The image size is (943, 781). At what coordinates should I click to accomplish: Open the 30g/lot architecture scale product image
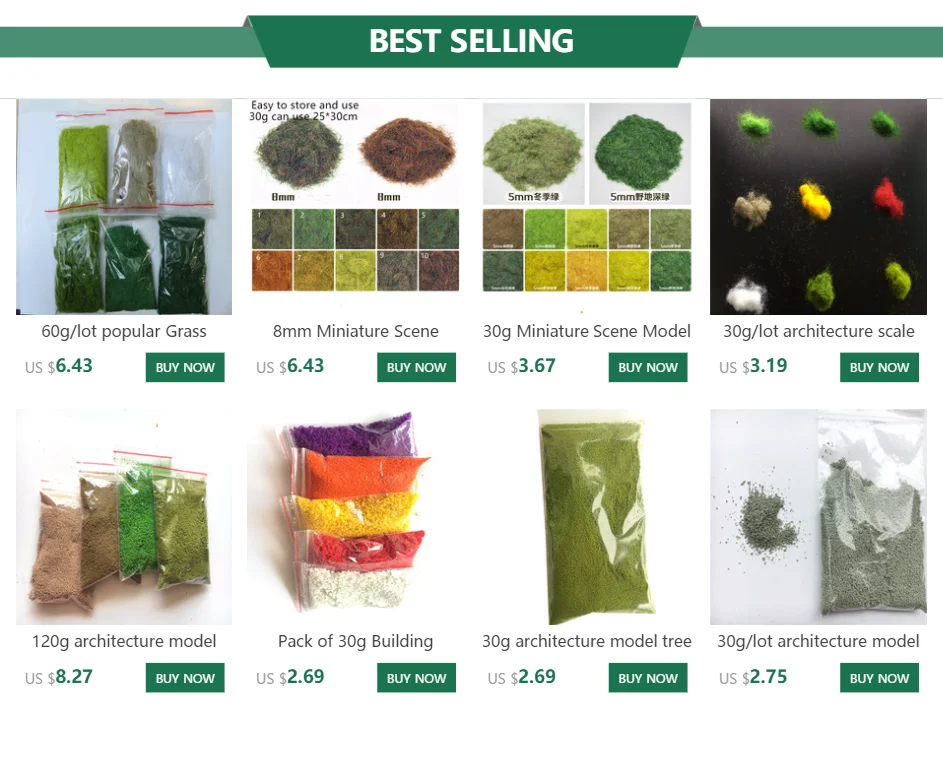819,207
